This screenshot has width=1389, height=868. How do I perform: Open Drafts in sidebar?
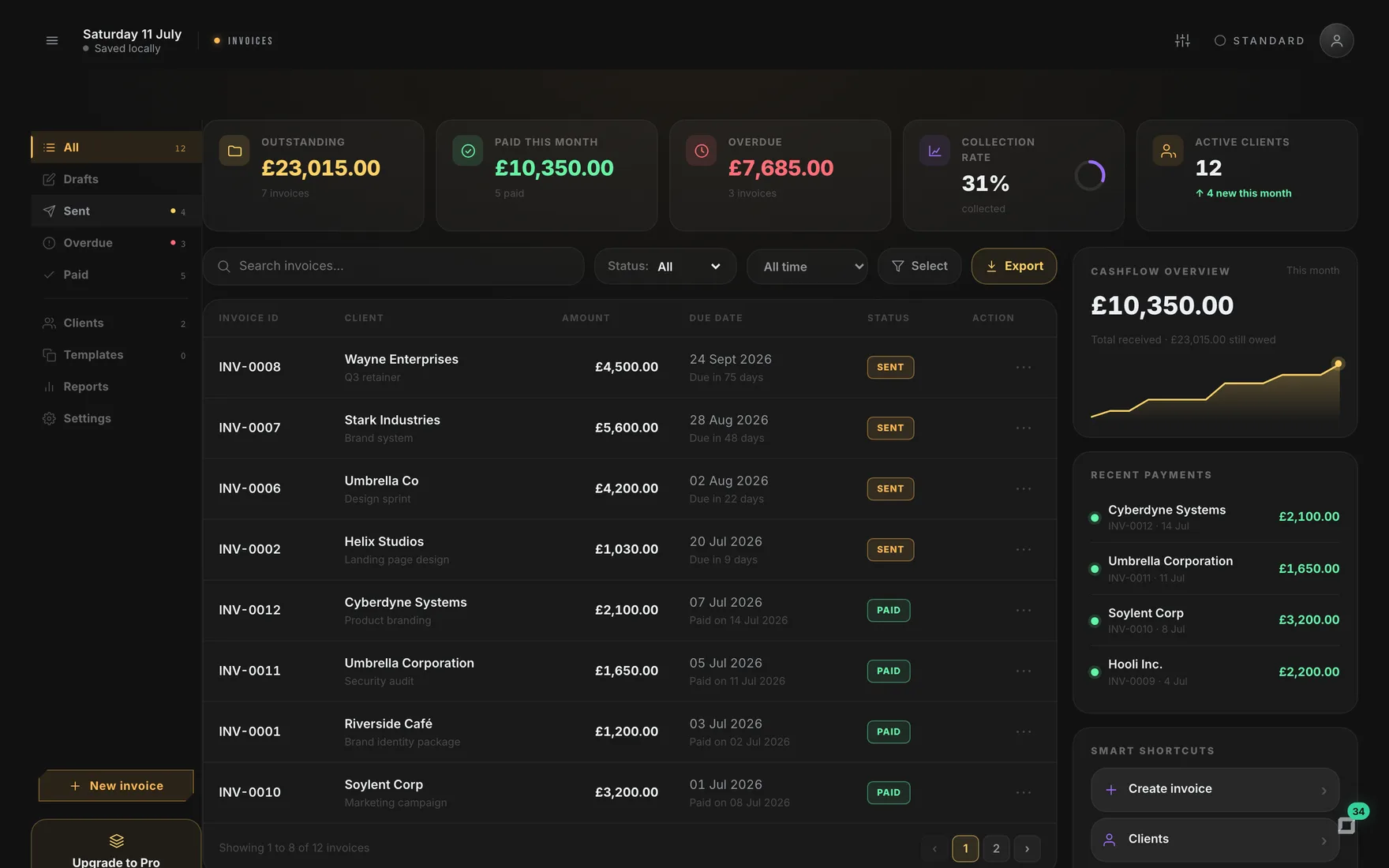(x=115, y=179)
